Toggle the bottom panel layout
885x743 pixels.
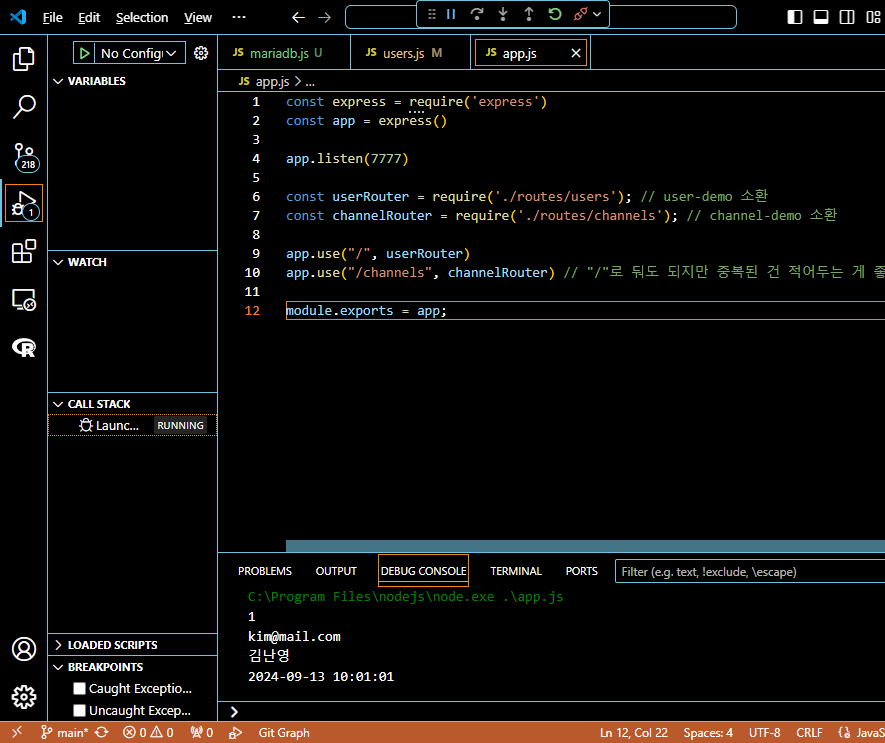pos(821,17)
